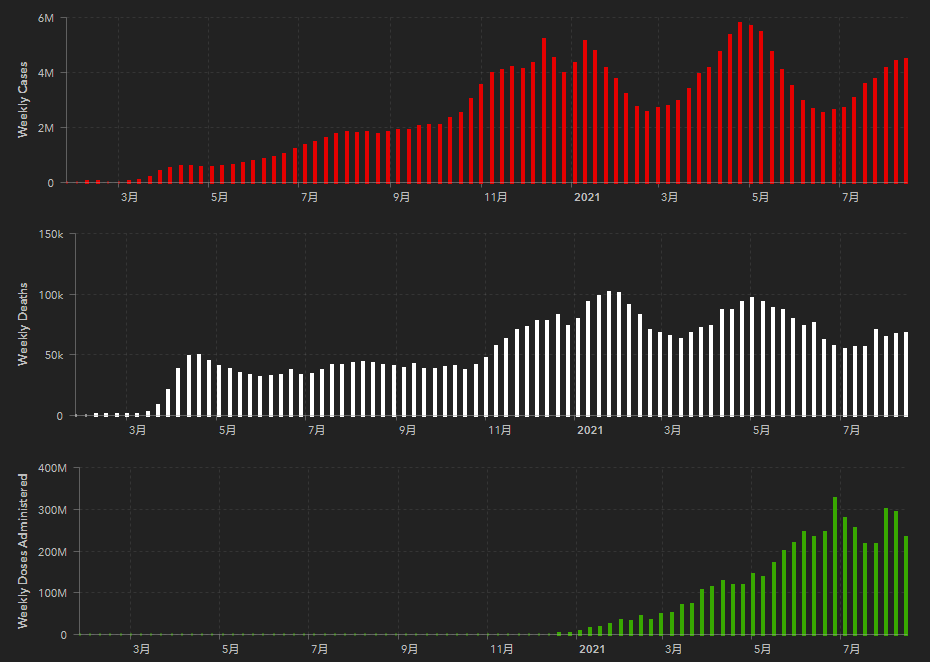The image size is (930, 662).
Task: Click the 400M label on Weekly Doses axis
Action: click(55, 468)
